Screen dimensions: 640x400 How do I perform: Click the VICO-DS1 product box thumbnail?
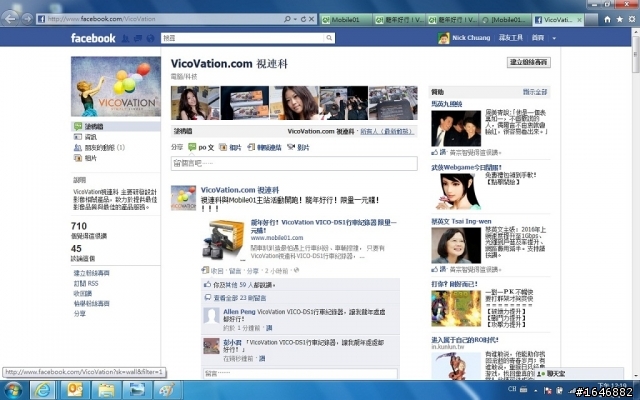click(x=224, y=241)
